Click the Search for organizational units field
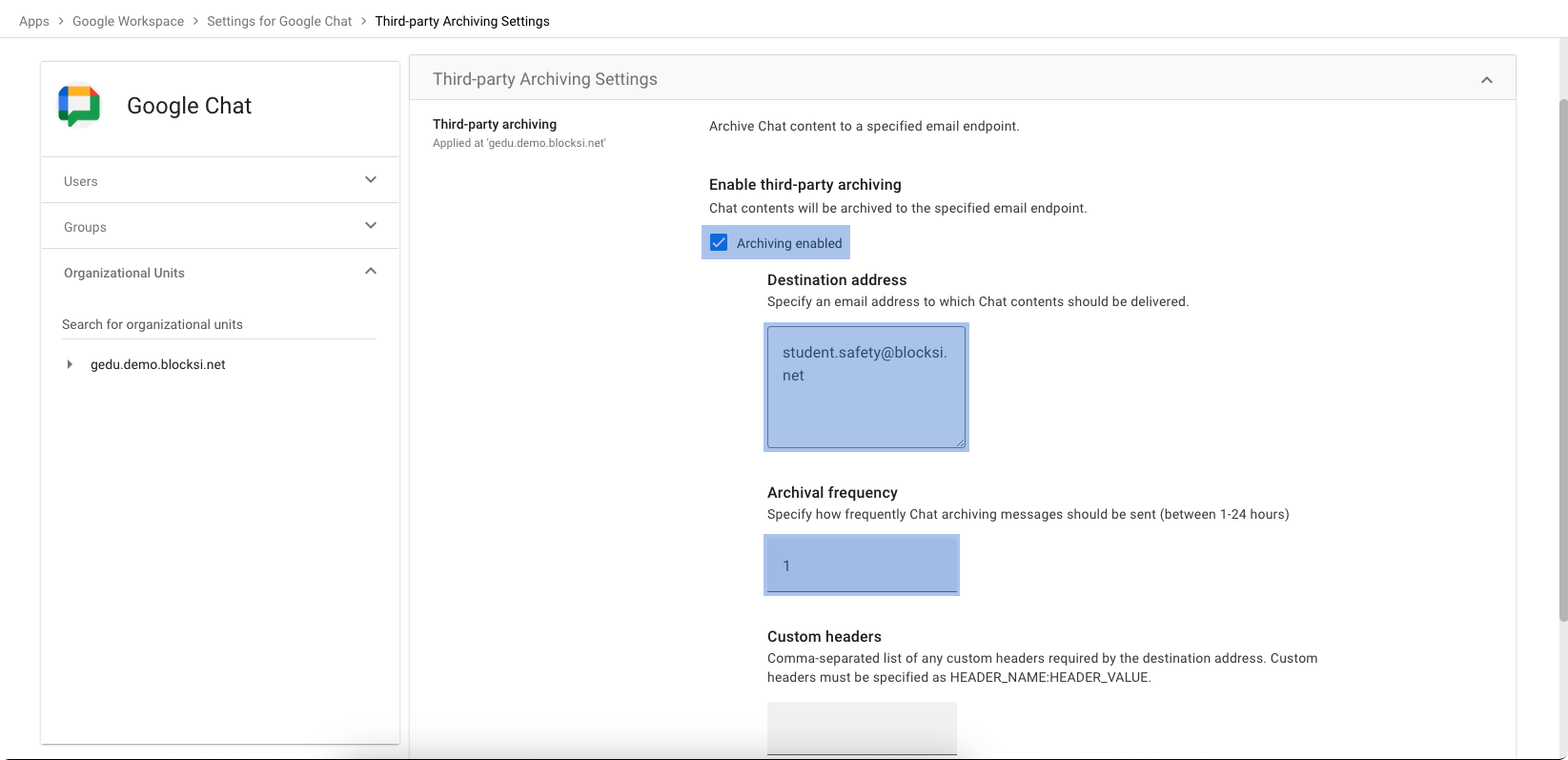 pyautogui.click(x=219, y=324)
